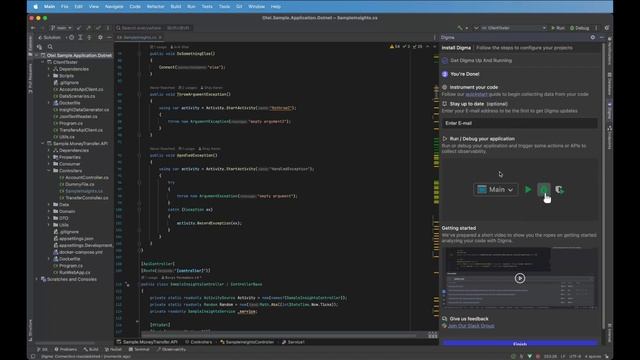
Task: Open the Build tool window tab
Action: [91, 349]
